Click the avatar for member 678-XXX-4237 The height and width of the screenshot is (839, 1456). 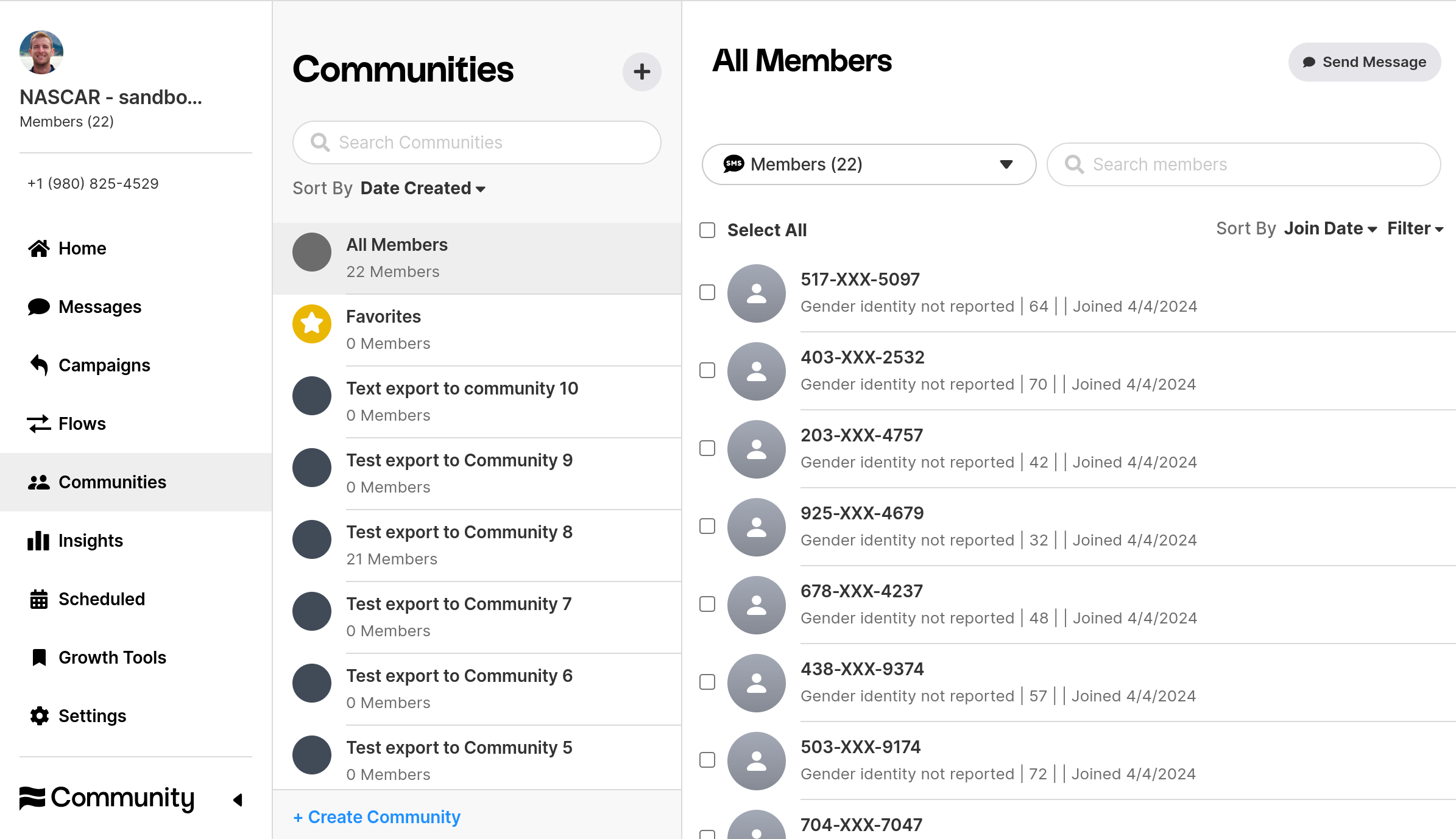pos(757,605)
